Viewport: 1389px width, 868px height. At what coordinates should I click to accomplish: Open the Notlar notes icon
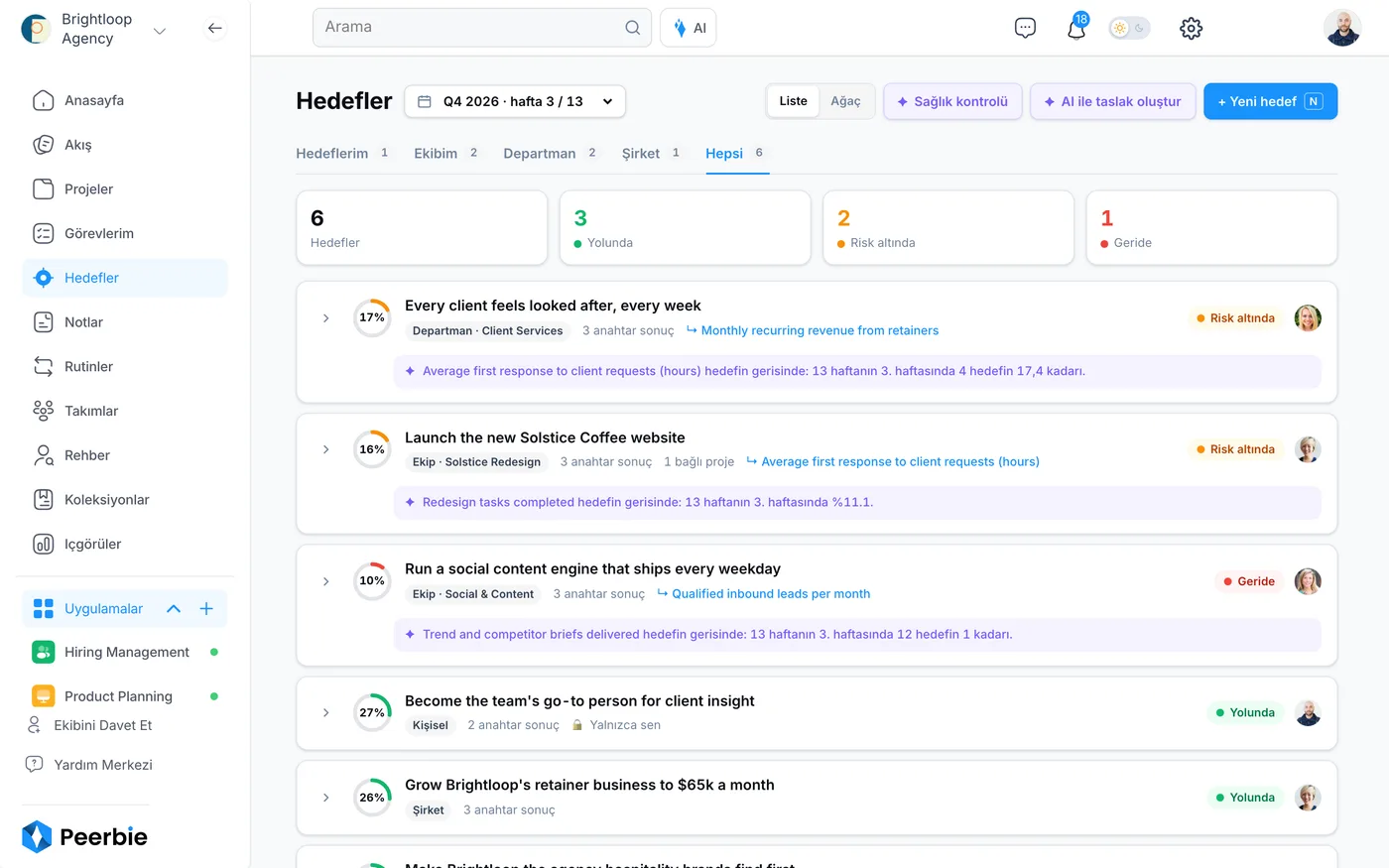coord(44,322)
